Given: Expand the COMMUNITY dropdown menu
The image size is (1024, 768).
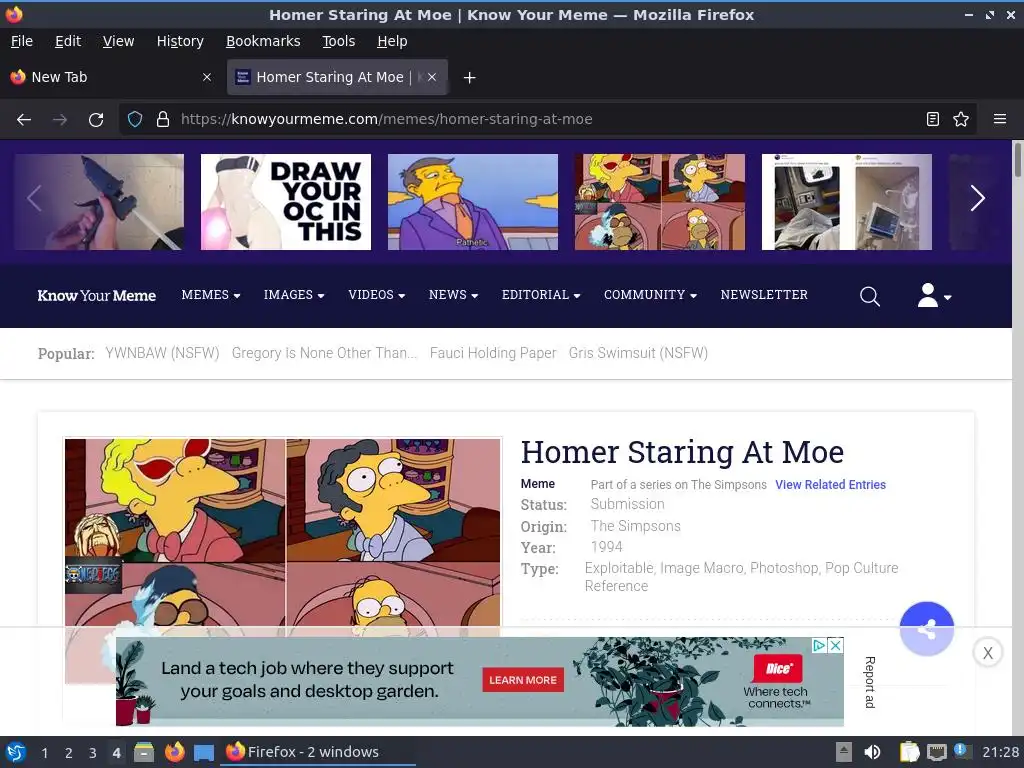Looking at the screenshot, I should click(x=650, y=295).
